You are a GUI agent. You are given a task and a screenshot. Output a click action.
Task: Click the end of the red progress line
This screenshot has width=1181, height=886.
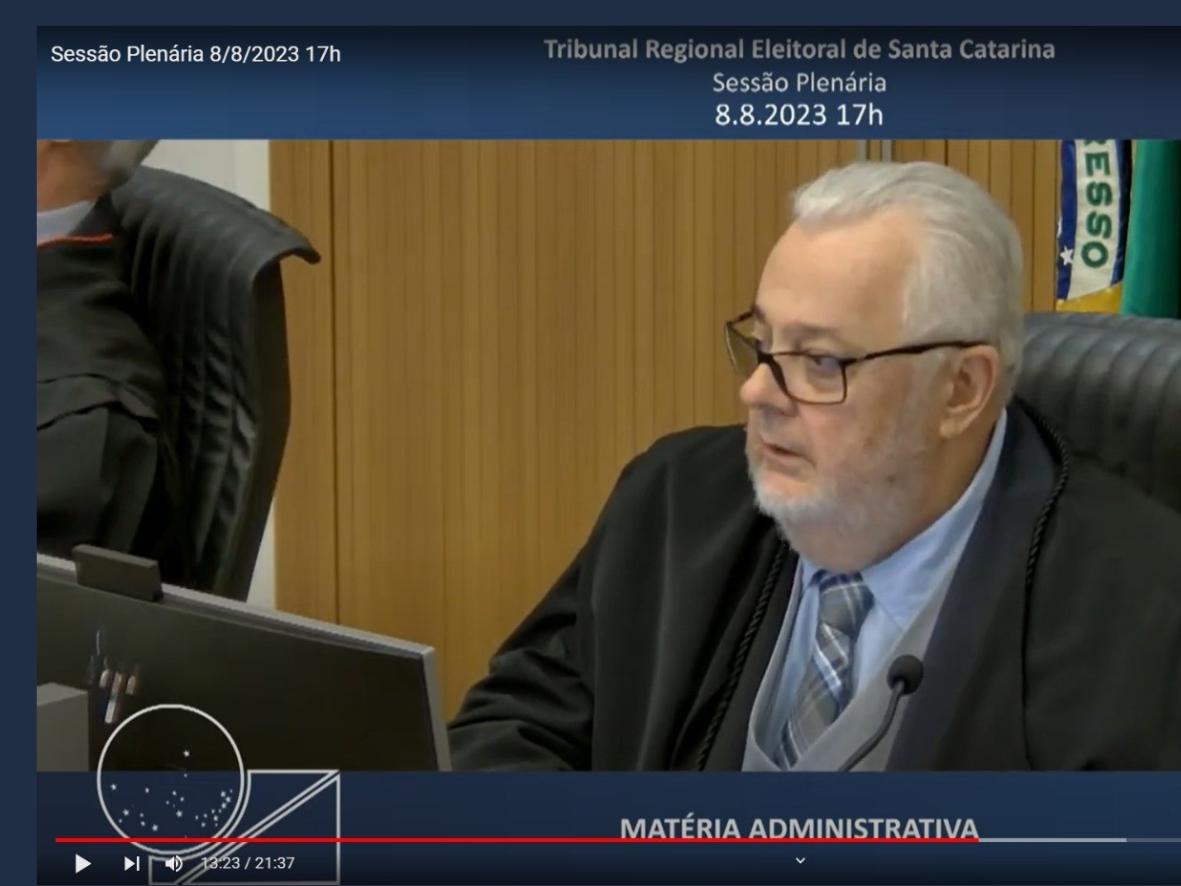click(977, 840)
